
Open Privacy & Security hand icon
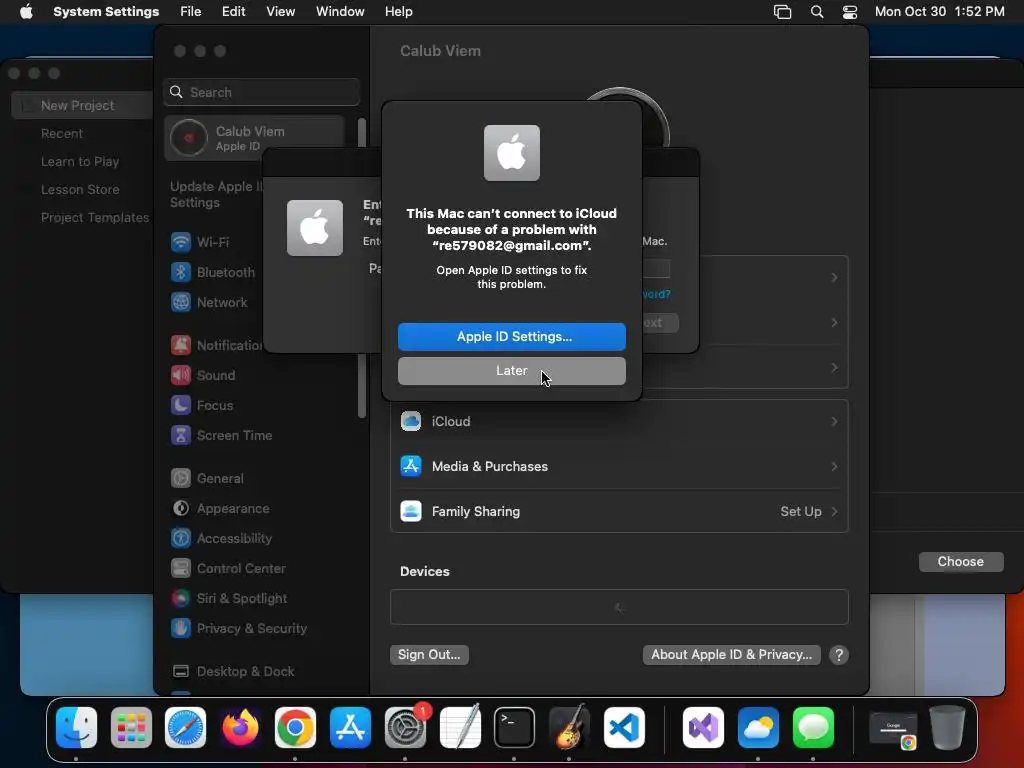181,628
